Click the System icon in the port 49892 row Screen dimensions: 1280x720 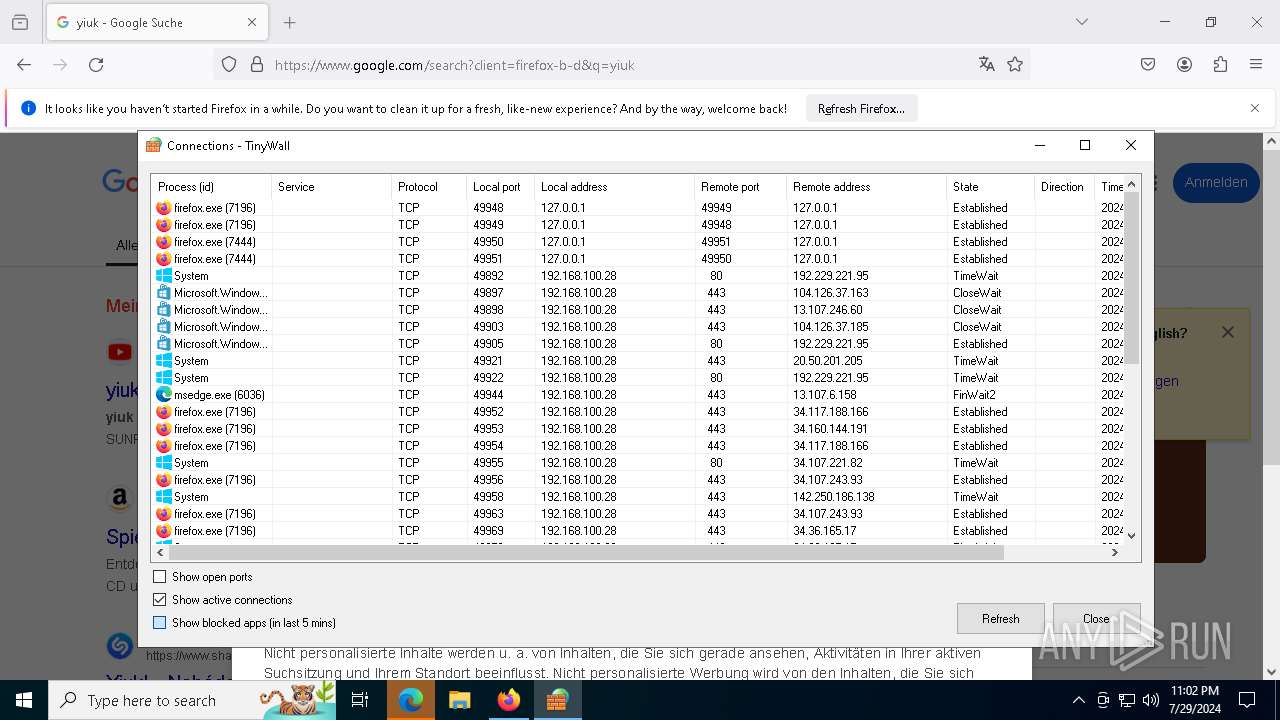(x=164, y=276)
